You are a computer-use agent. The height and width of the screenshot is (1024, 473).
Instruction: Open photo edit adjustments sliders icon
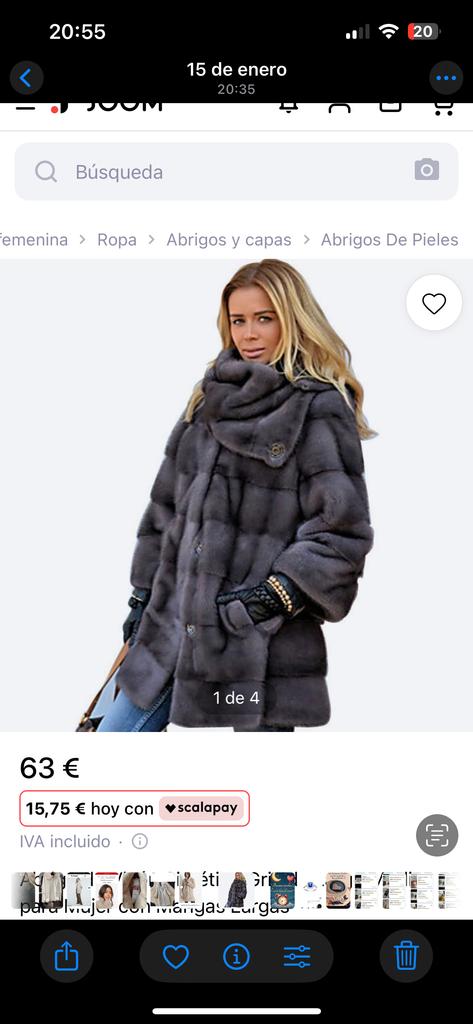297,957
